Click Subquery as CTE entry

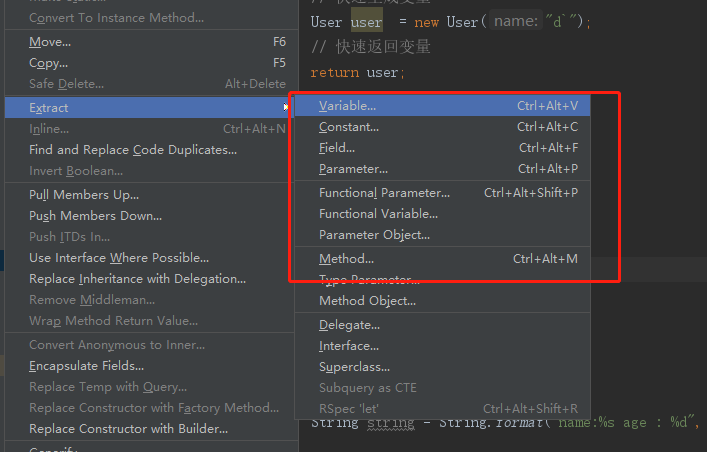pos(442,387)
